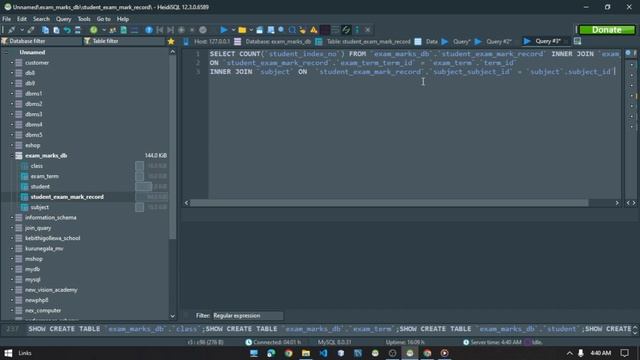The height and width of the screenshot is (360, 640).
Task: Expand the mysql database node
Action: click(x=12, y=280)
